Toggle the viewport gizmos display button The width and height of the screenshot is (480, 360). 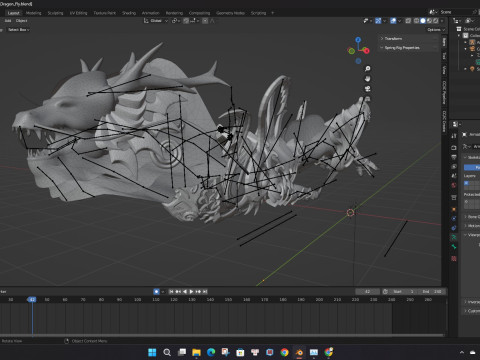point(378,21)
